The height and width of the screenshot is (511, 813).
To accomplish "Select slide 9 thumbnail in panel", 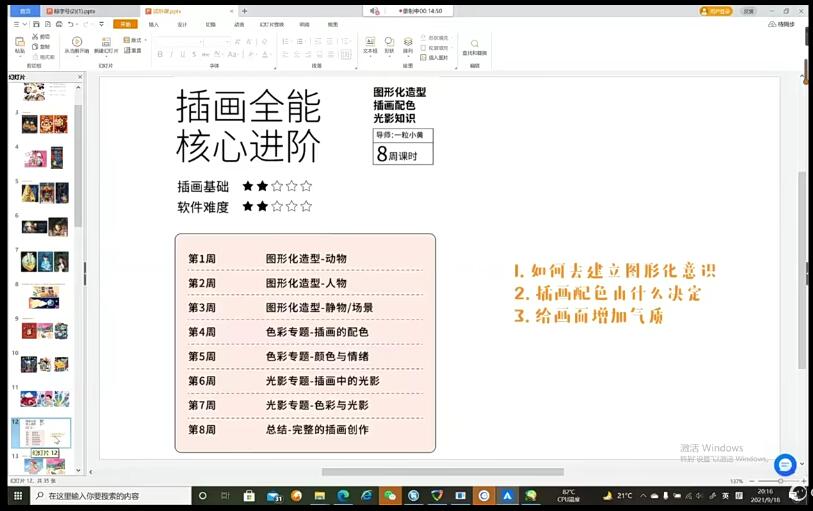I will point(45,330).
